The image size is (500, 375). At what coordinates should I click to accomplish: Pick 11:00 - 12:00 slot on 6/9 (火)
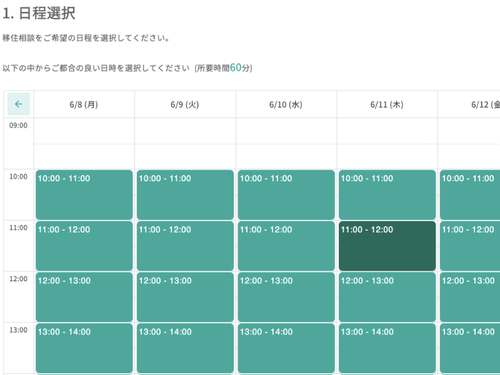point(185,246)
